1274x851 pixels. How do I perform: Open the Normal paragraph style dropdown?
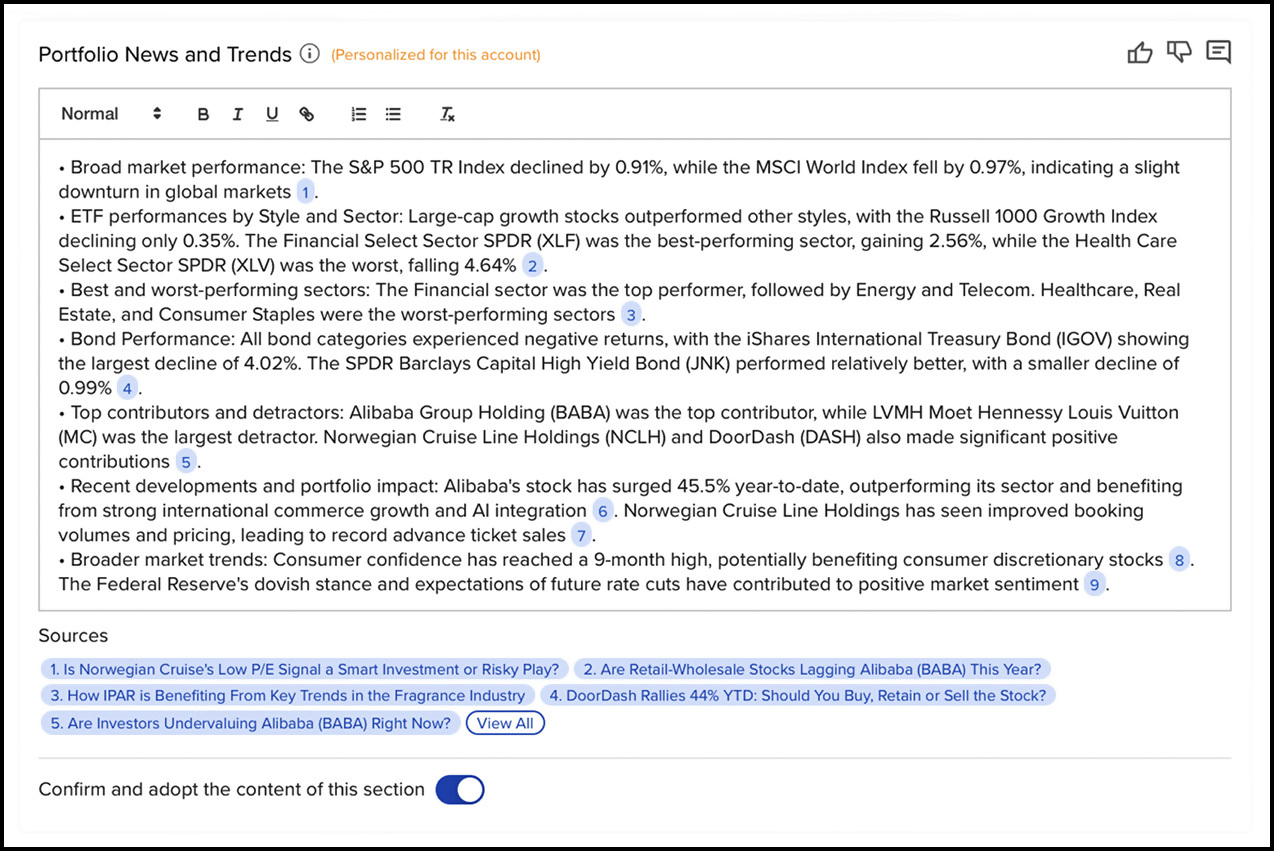pyautogui.click(x=110, y=114)
